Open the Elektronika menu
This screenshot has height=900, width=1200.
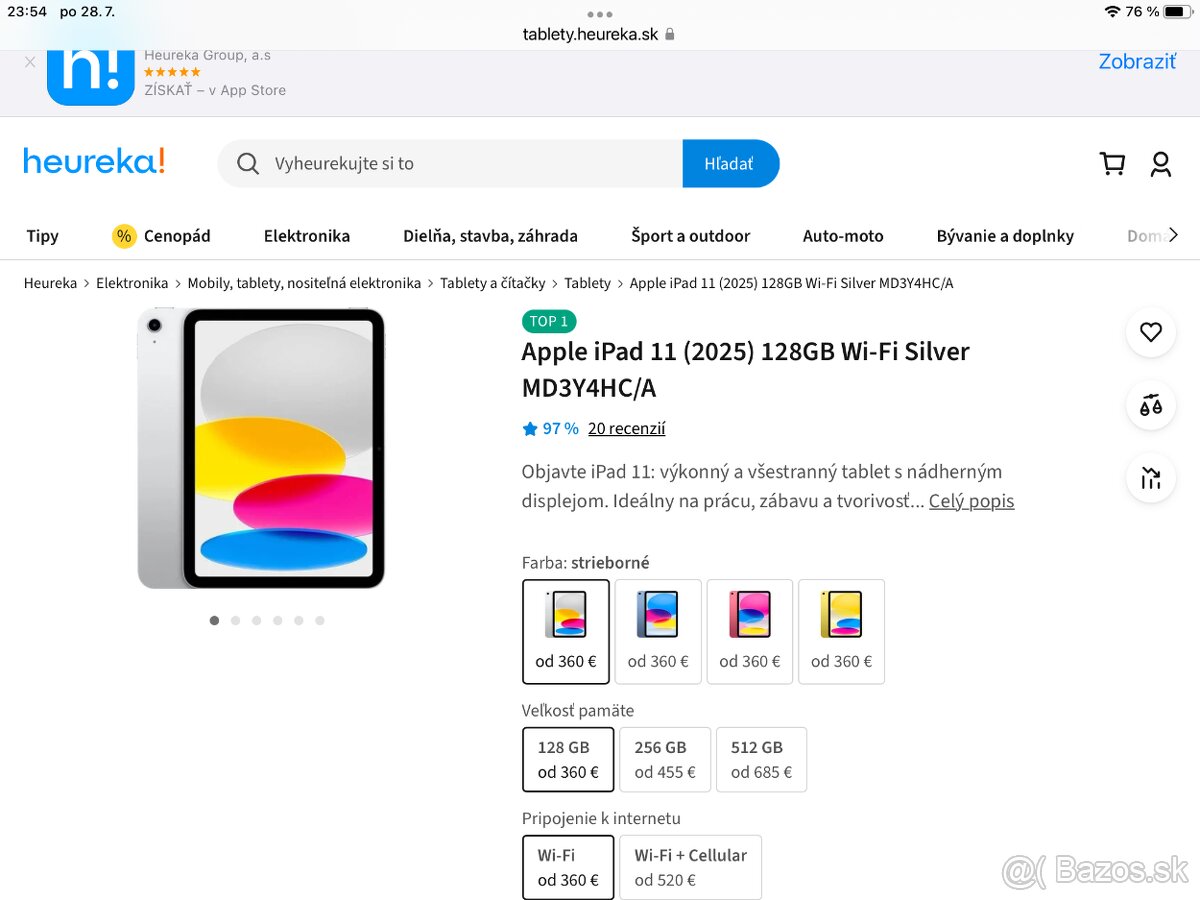(307, 236)
